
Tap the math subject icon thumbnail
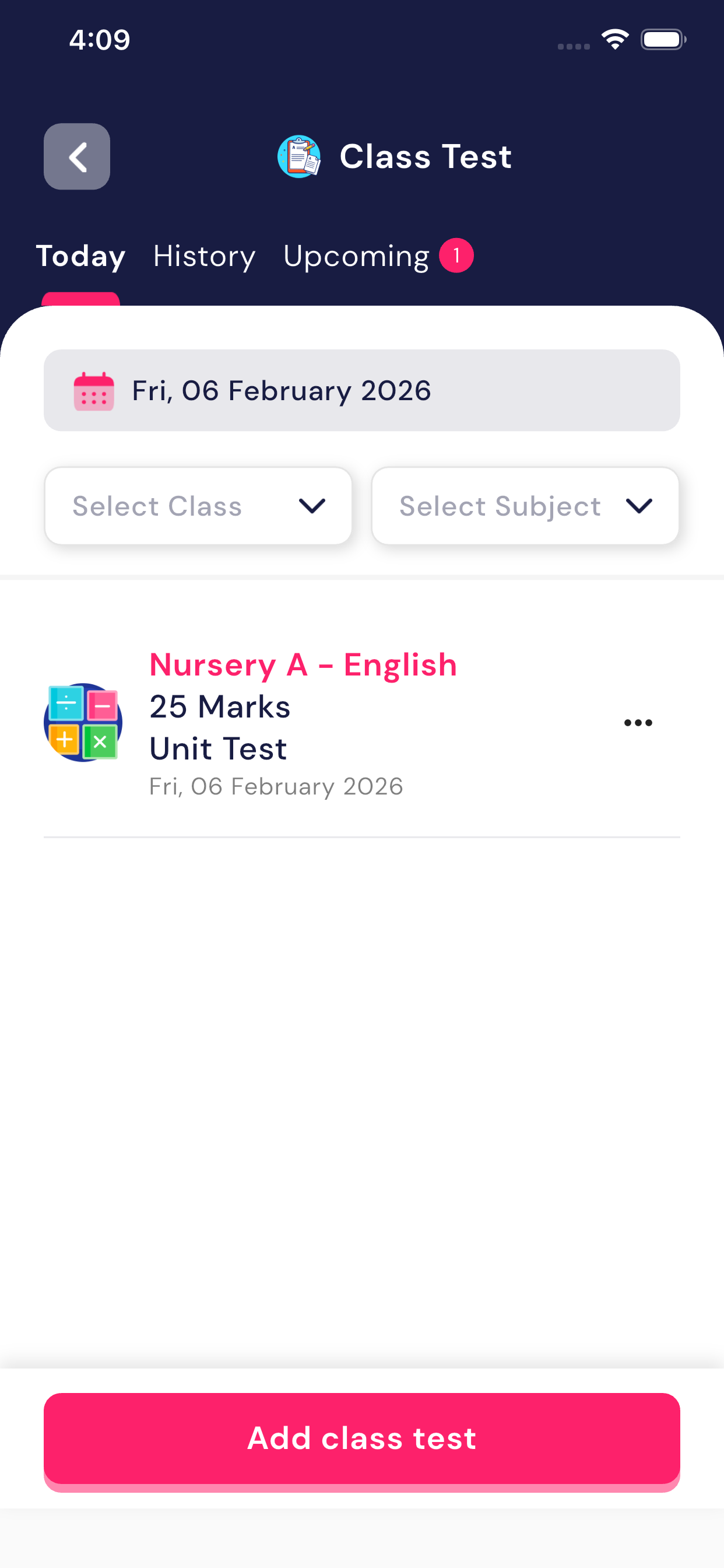click(x=83, y=723)
